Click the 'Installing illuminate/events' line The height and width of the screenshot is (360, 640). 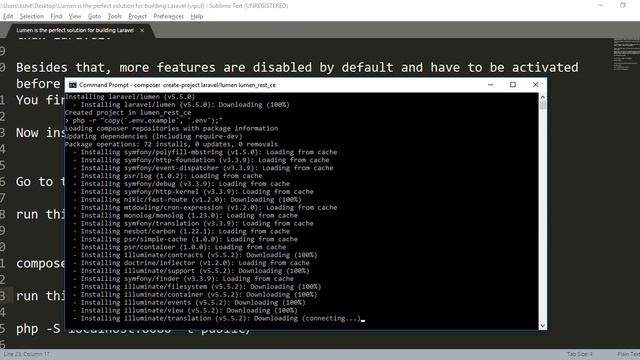click(189, 302)
